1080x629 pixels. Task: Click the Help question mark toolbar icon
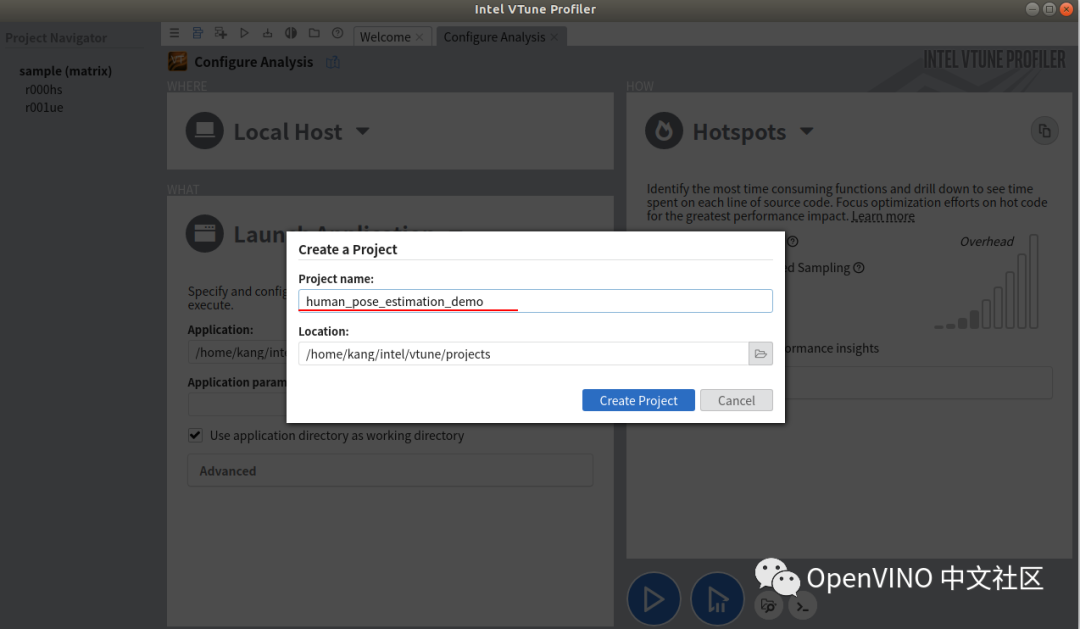click(x=338, y=33)
